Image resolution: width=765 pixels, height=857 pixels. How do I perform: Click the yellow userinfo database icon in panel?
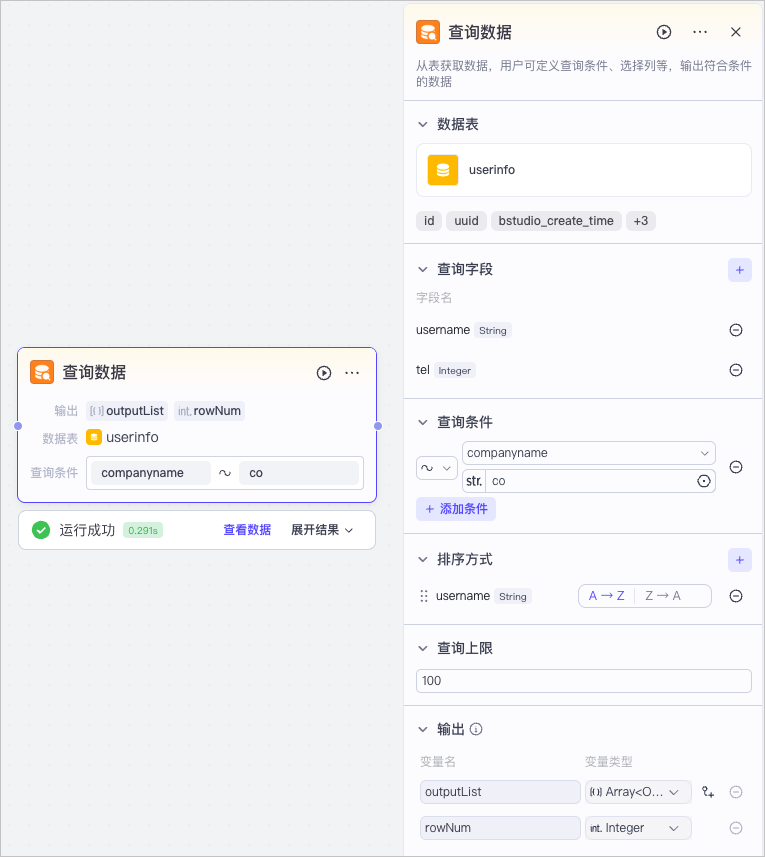[443, 170]
